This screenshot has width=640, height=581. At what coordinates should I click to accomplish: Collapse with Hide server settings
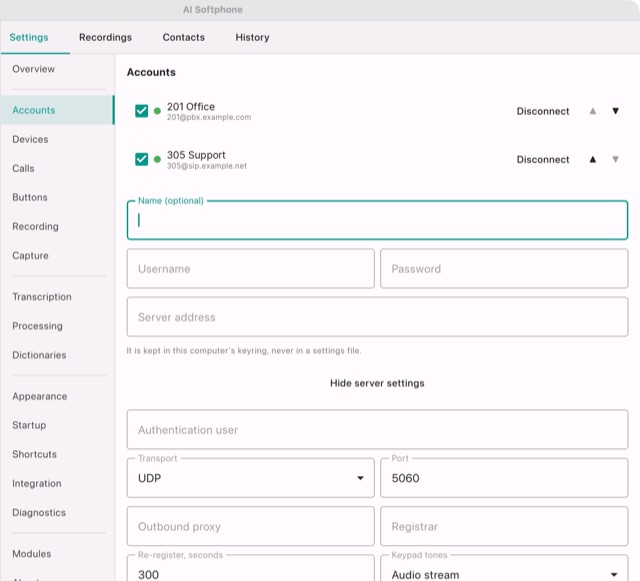pyautogui.click(x=377, y=383)
